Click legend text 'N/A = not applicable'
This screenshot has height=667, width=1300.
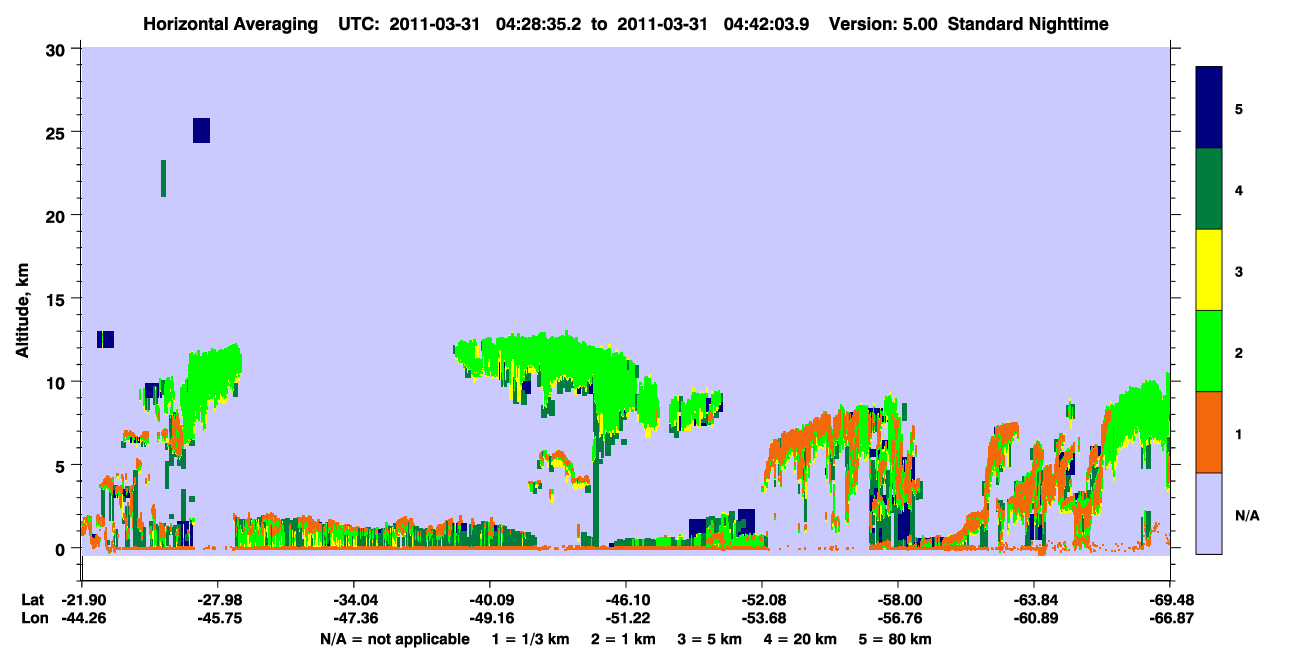click(394, 639)
